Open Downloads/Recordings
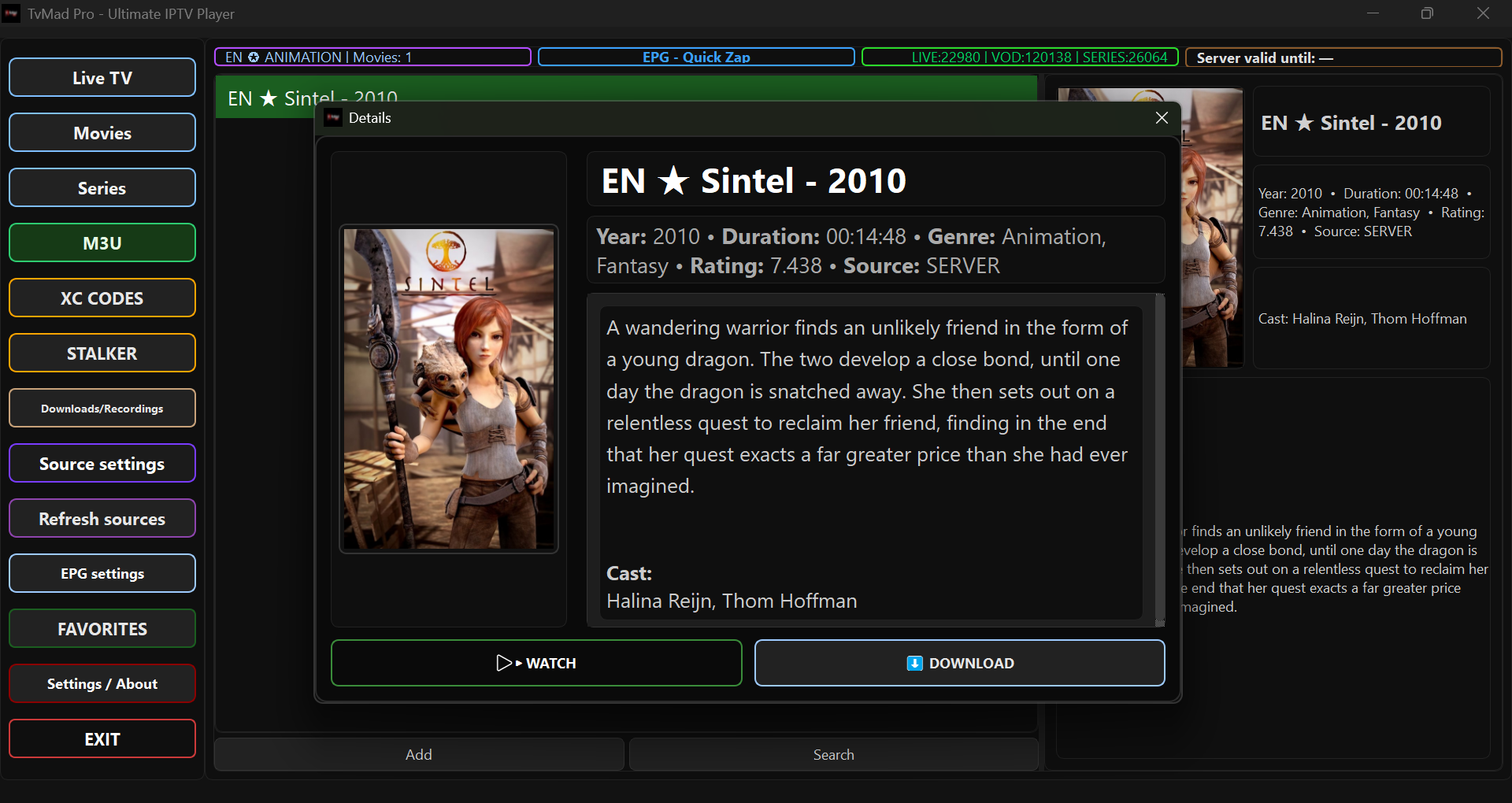This screenshot has width=1512, height=803. point(102,409)
